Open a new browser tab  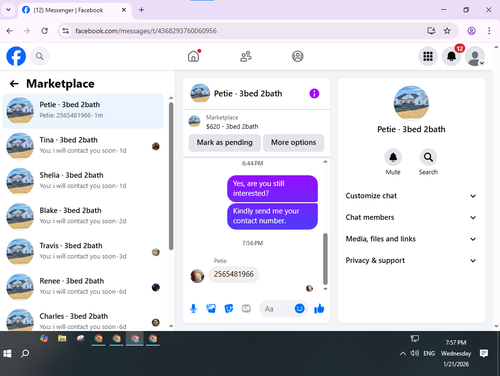pyautogui.click(x=141, y=10)
